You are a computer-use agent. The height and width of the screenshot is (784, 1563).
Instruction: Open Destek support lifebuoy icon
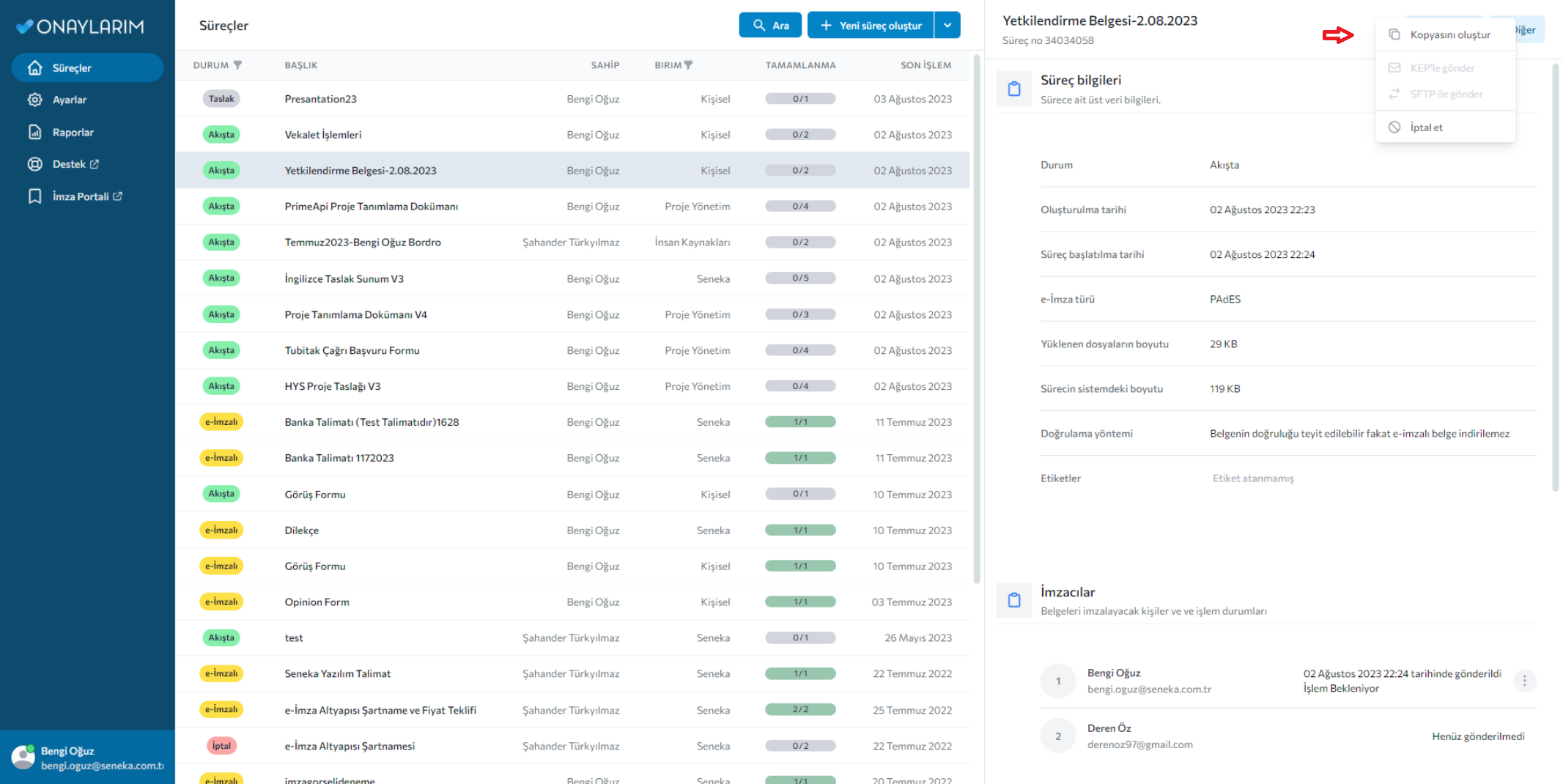pos(34,164)
